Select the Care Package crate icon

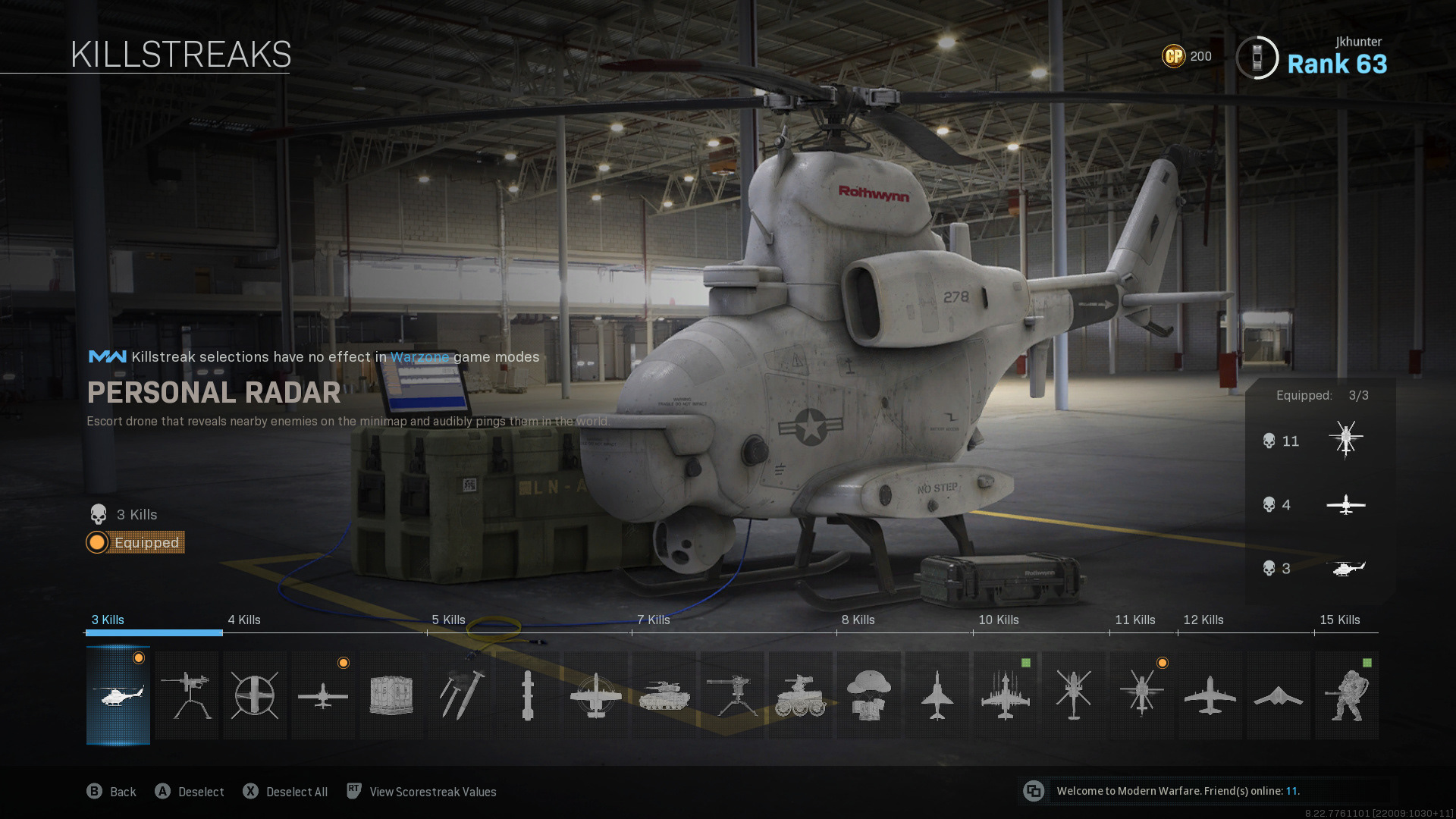pyautogui.click(x=391, y=695)
